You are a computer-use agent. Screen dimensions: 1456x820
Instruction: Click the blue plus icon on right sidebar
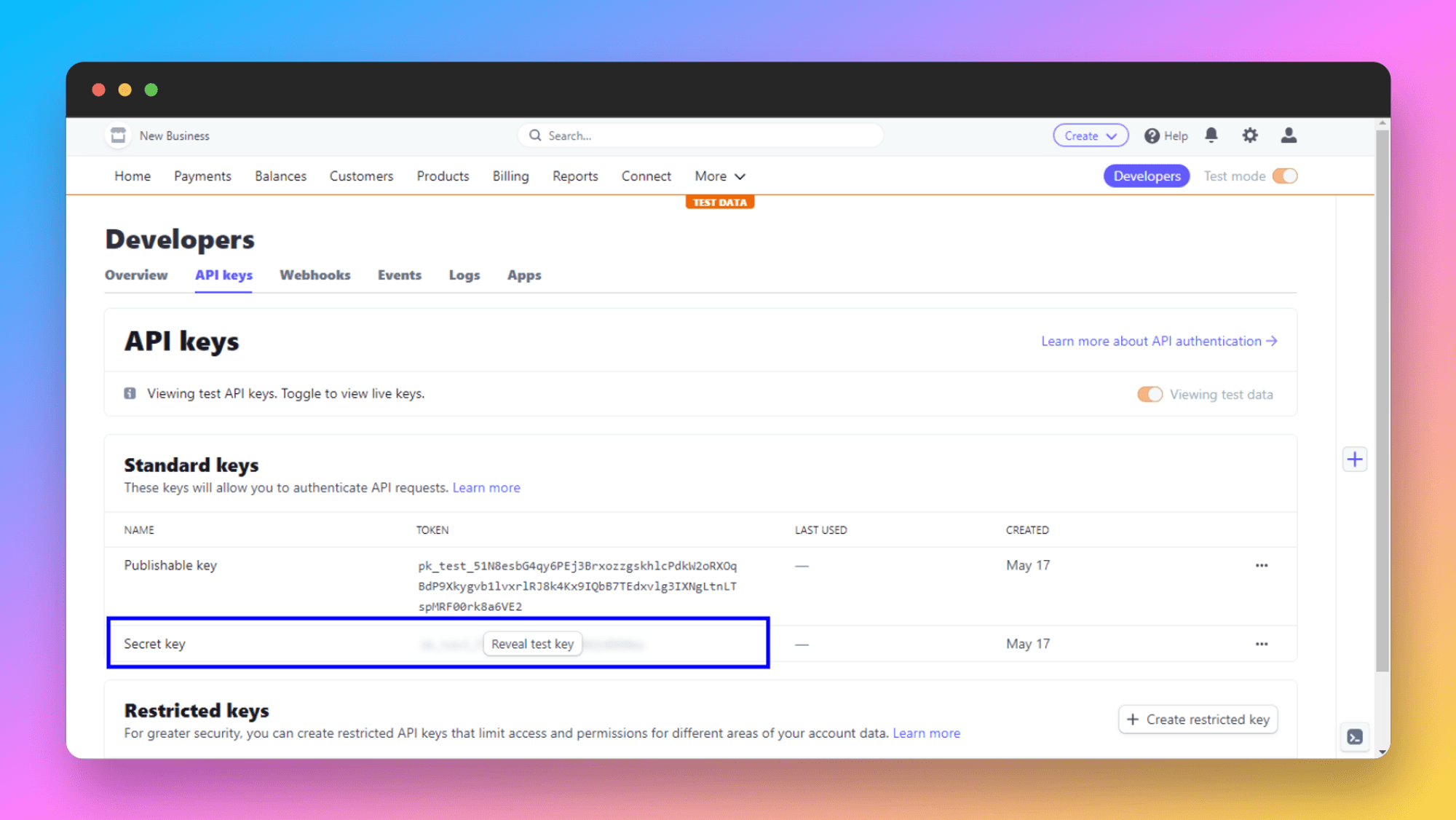click(1355, 460)
